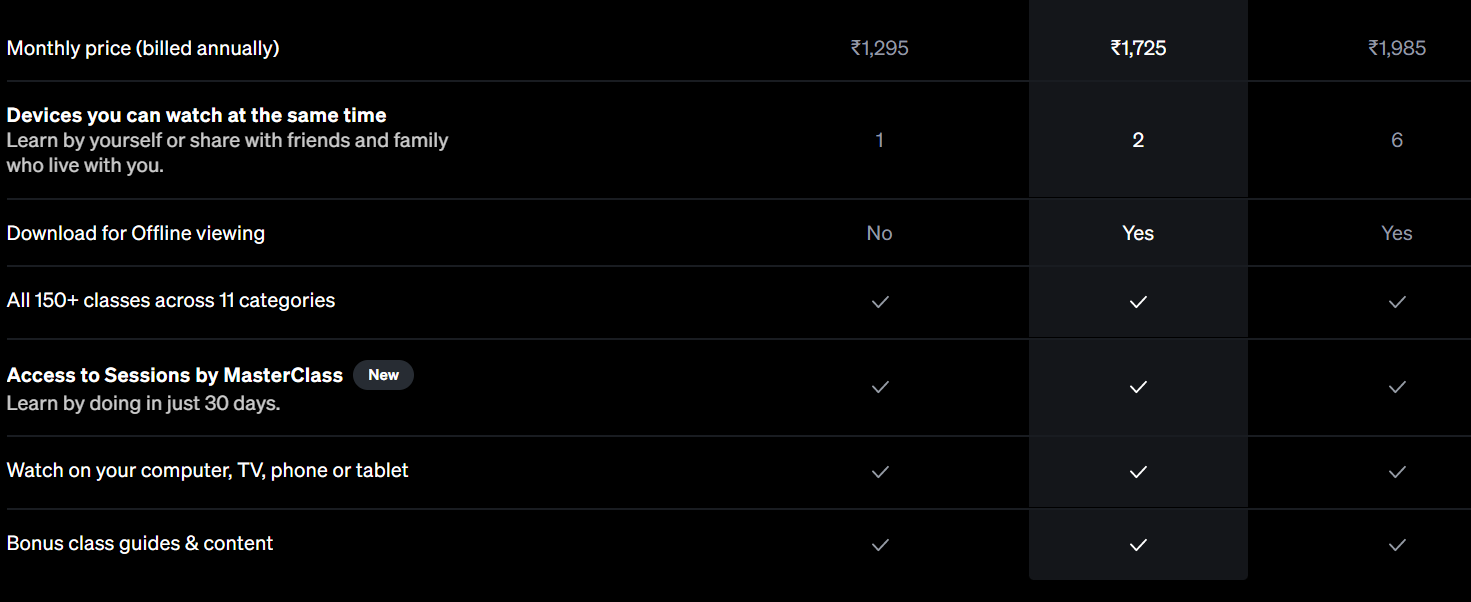Screen dimensions: 1471x602
Task: Click Watch on computer checkmark in ₹1,985 column
Action: point(1397,472)
